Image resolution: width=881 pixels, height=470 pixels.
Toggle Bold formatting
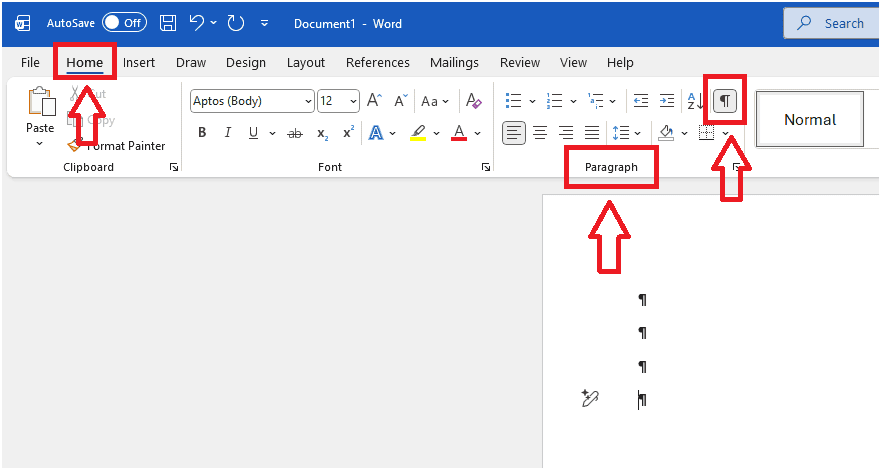coord(202,133)
